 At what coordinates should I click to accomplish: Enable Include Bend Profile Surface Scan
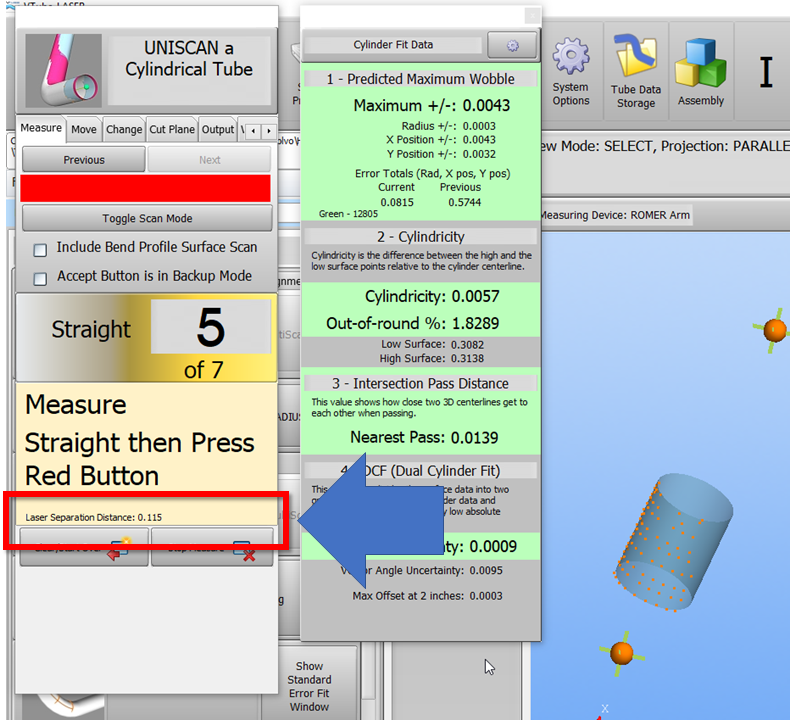point(41,249)
